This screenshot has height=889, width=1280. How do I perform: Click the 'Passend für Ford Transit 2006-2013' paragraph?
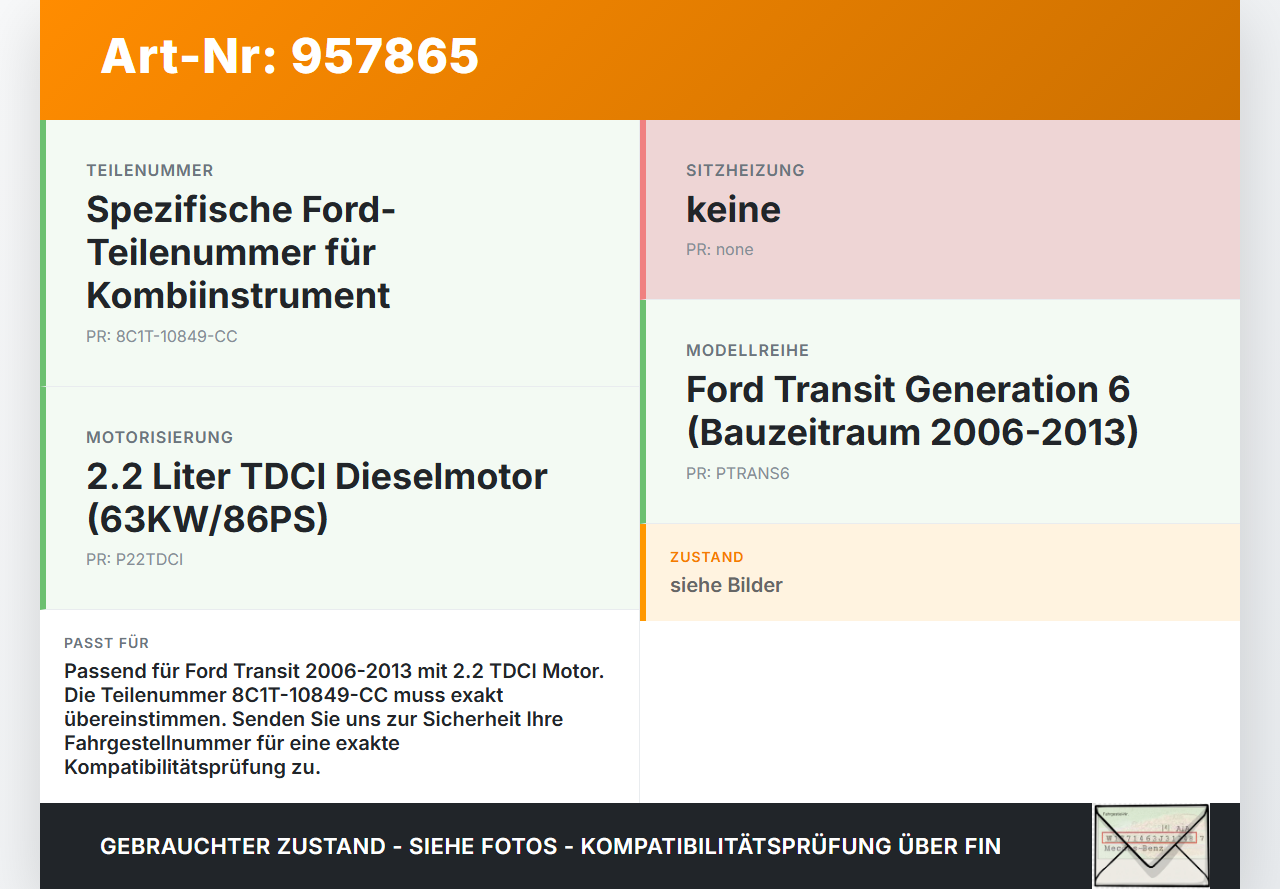click(334, 719)
